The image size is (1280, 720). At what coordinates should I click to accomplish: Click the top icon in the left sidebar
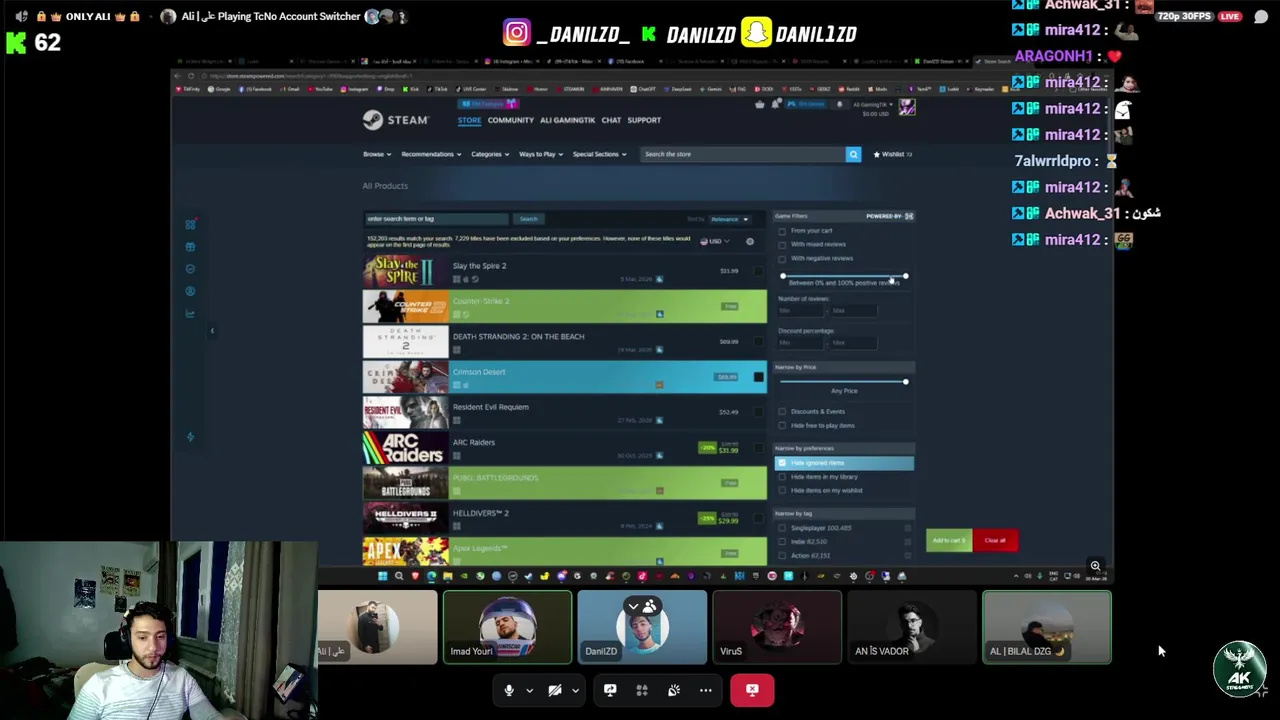[190, 224]
